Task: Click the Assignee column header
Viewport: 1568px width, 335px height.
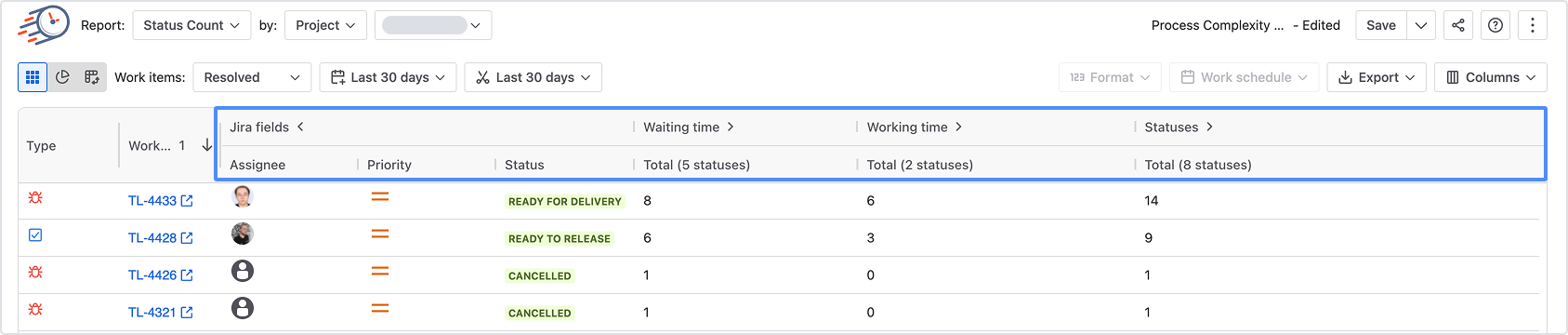Action: (257, 165)
